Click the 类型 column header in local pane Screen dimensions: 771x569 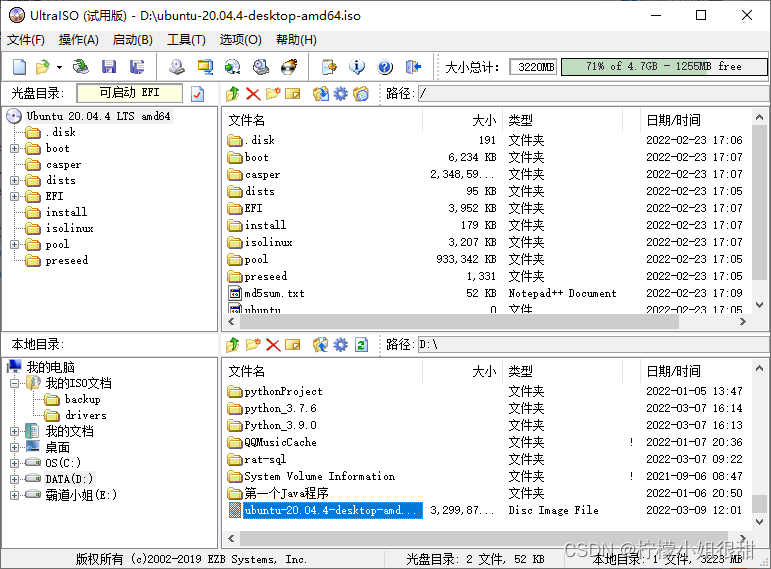pos(563,371)
